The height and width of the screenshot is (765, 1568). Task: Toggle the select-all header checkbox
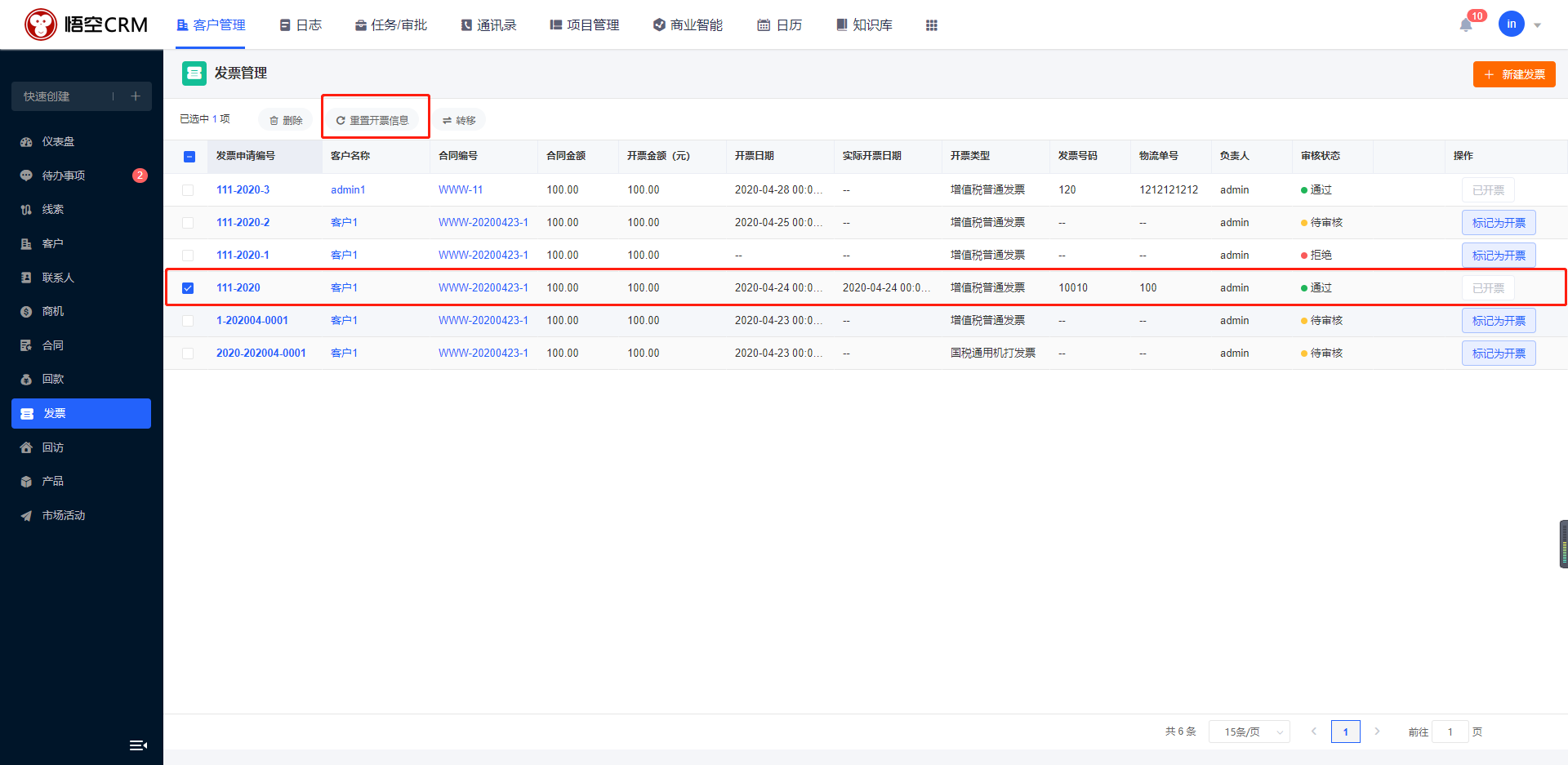pos(189,157)
